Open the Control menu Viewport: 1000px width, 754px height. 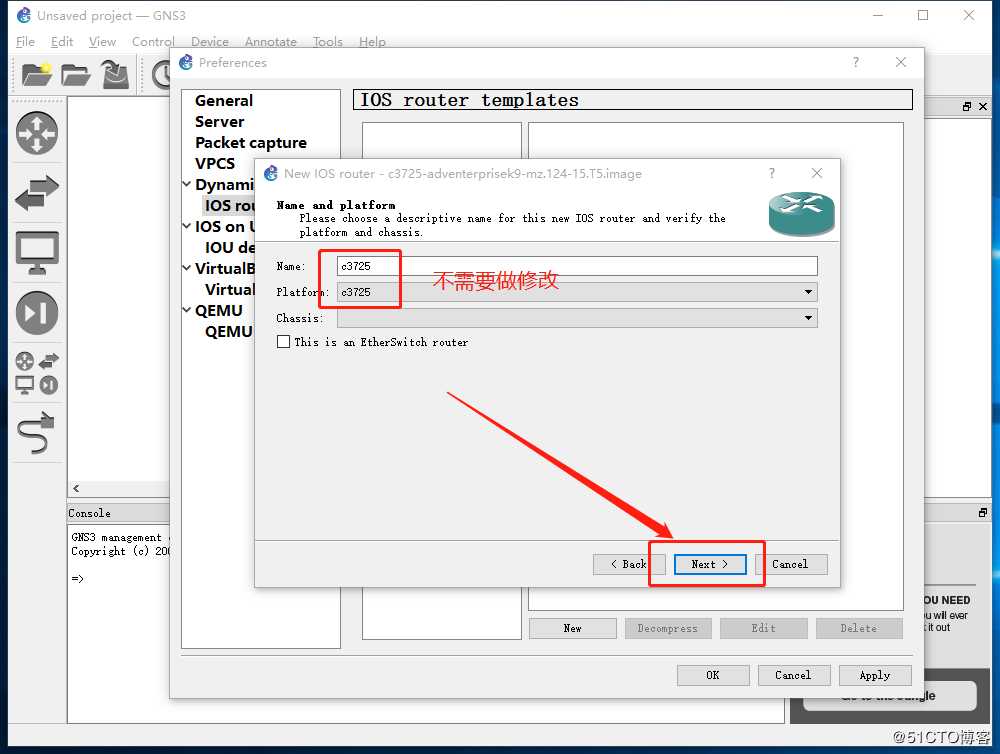[x=153, y=42]
